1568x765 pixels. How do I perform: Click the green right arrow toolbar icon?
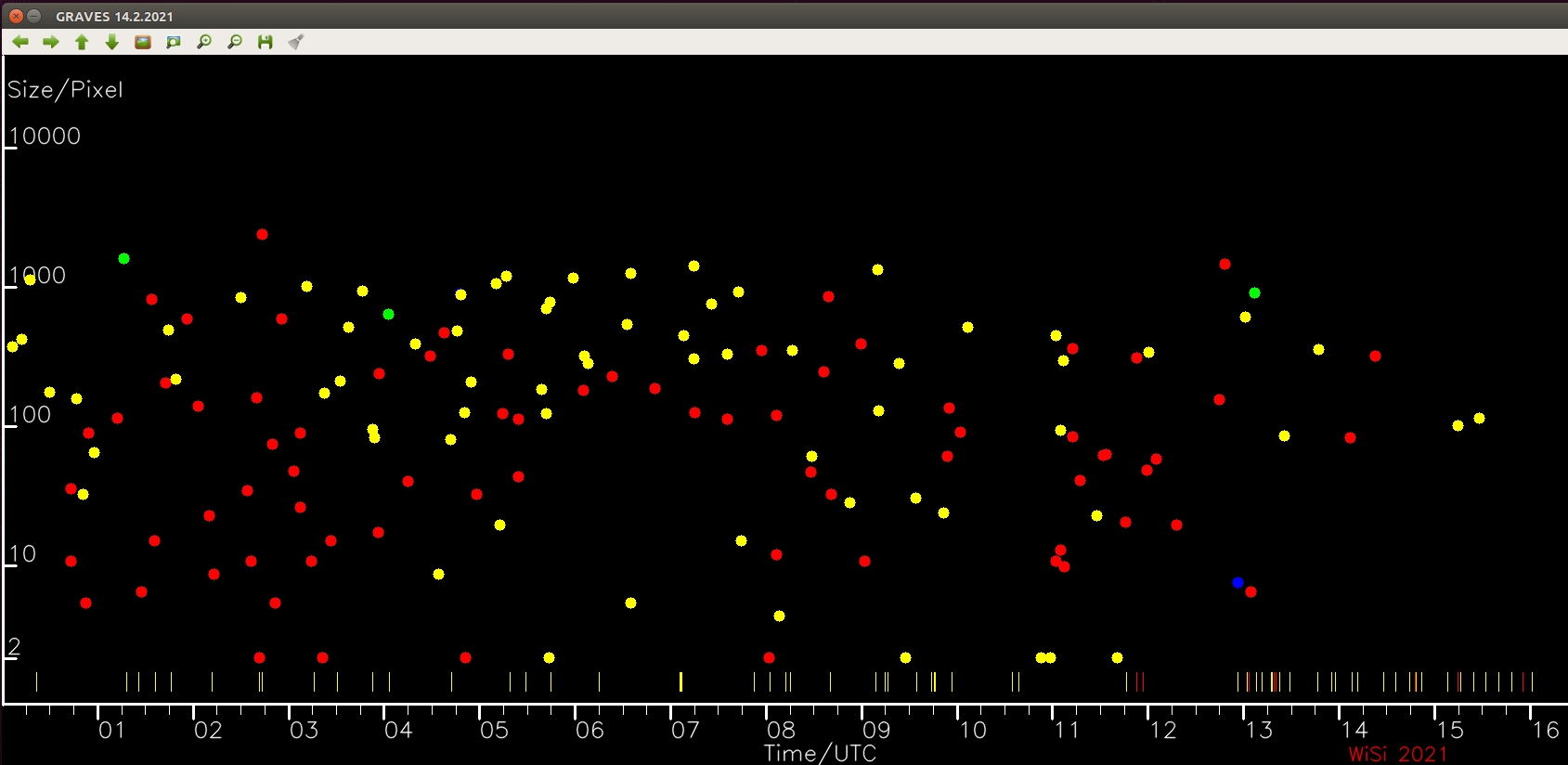tap(51, 42)
